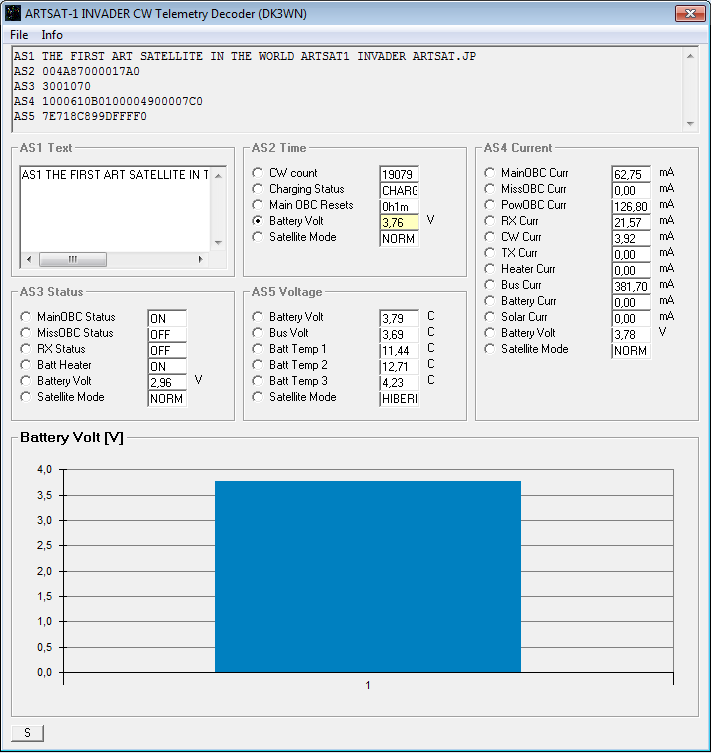Screen dimensions: 711x753
Task: Select the TX Curr radio button
Action: [490, 253]
